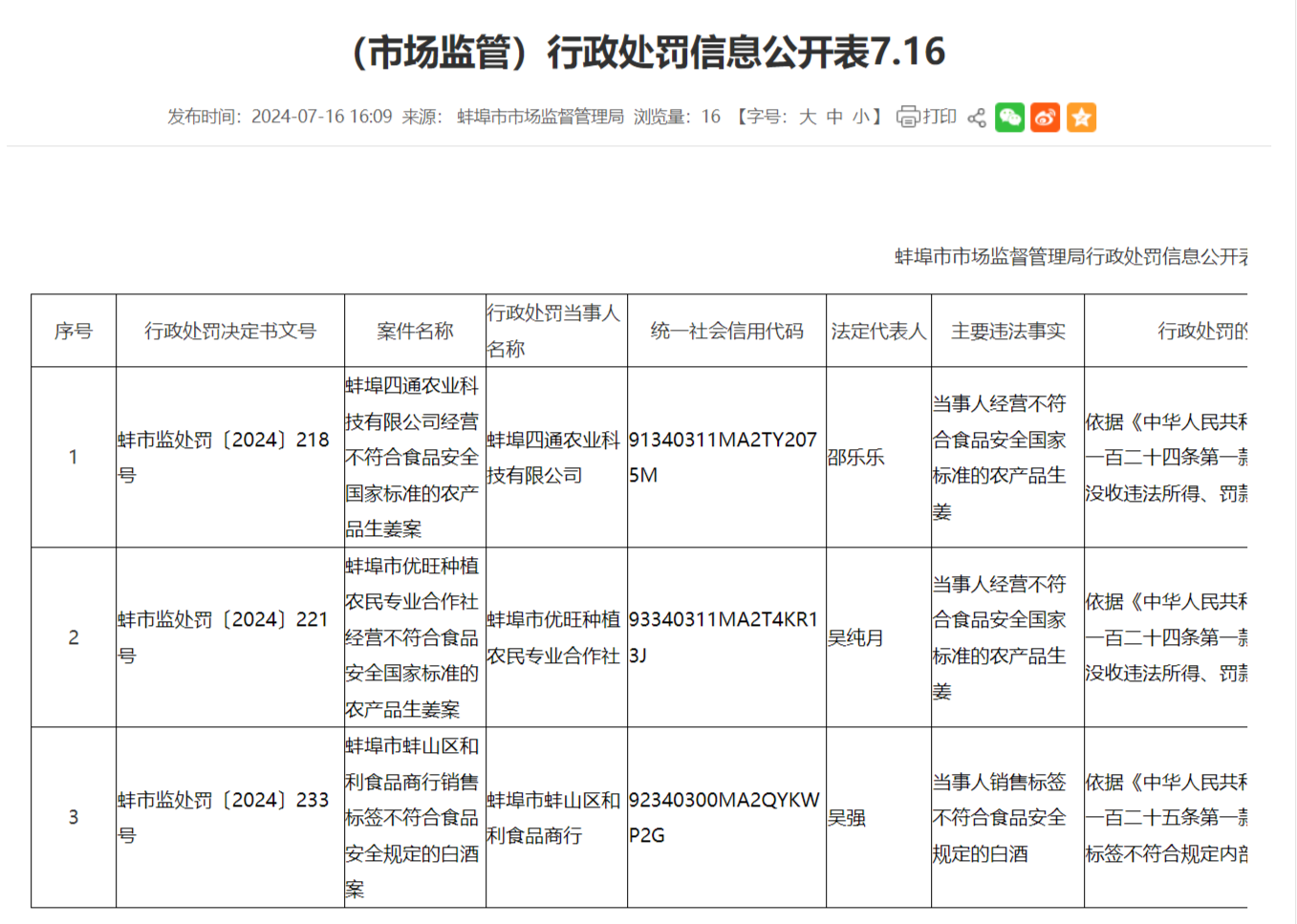Click source text 蚌埠市市场监督管理局

click(540, 117)
